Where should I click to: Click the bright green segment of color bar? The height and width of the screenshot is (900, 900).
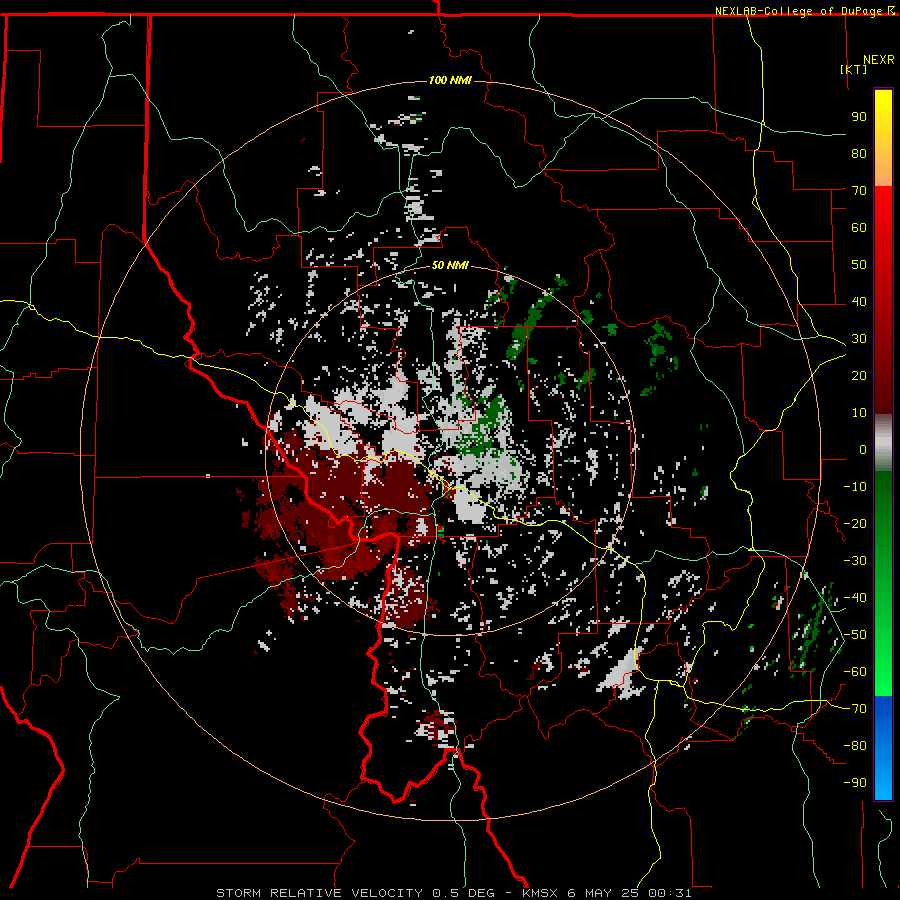coord(883,660)
